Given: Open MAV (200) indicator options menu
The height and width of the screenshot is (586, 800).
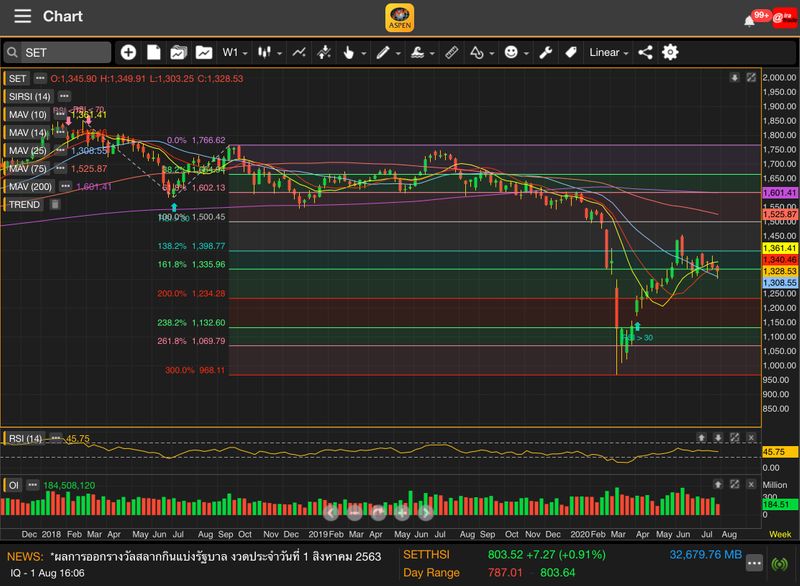Looking at the screenshot, I should pos(66,186).
